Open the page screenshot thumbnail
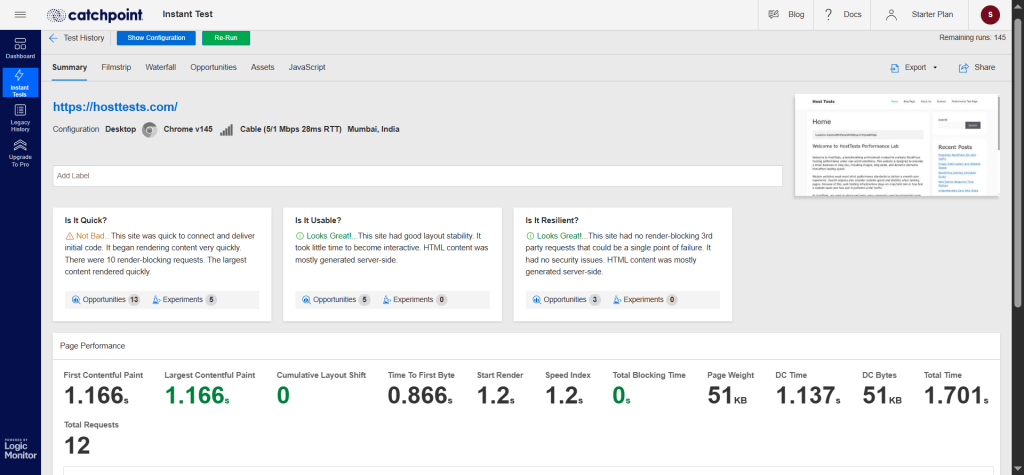The height and width of the screenshot is (475, 1024). point(896,145)
